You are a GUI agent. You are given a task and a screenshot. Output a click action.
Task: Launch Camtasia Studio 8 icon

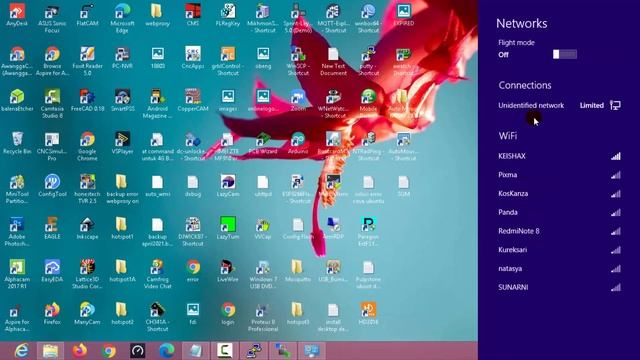pos(52,104)
